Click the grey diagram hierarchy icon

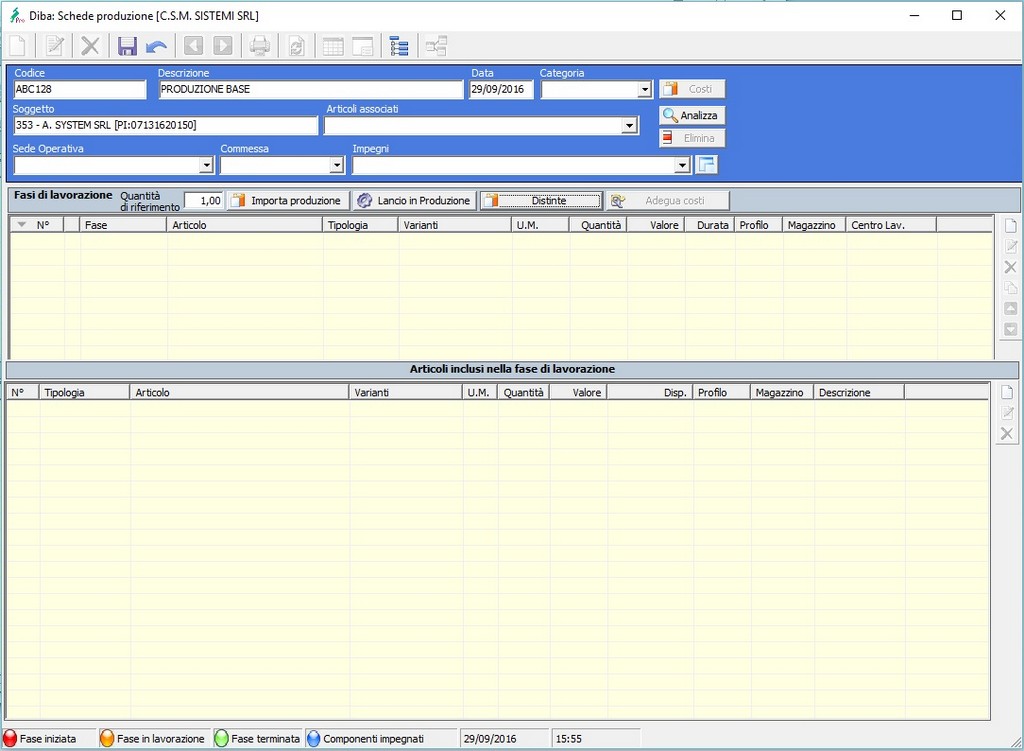(436, 46)
